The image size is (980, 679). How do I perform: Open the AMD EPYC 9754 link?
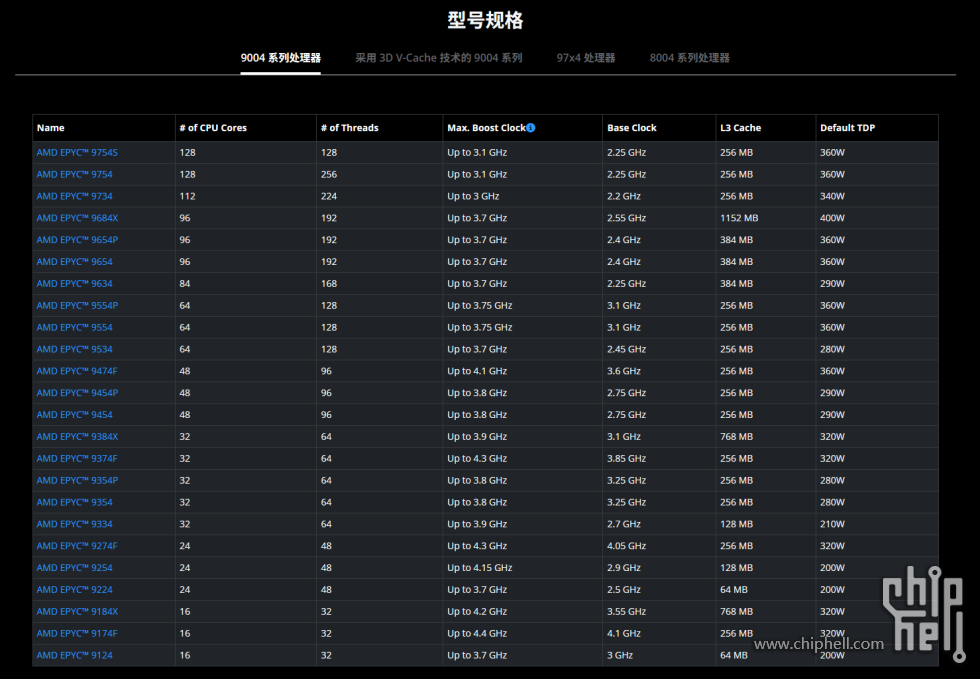pyautogui.click(x=74, y=174)
